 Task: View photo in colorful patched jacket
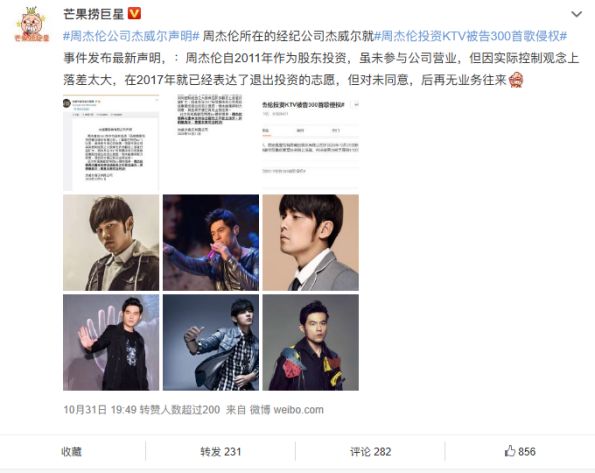coord(311,342)
